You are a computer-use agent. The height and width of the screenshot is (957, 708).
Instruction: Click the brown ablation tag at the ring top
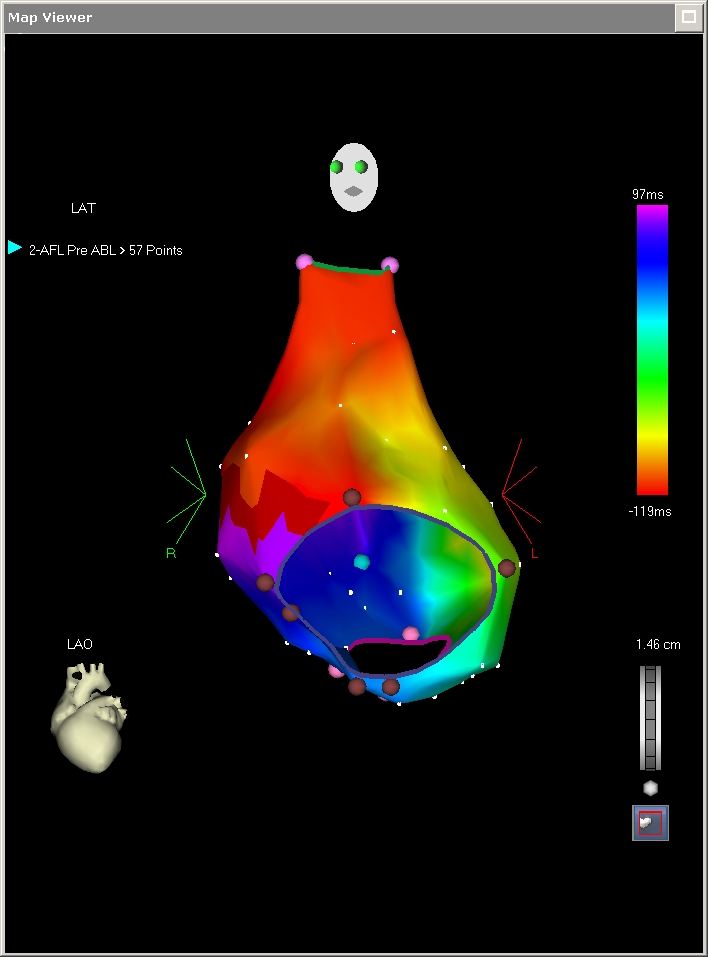point(352,497)
